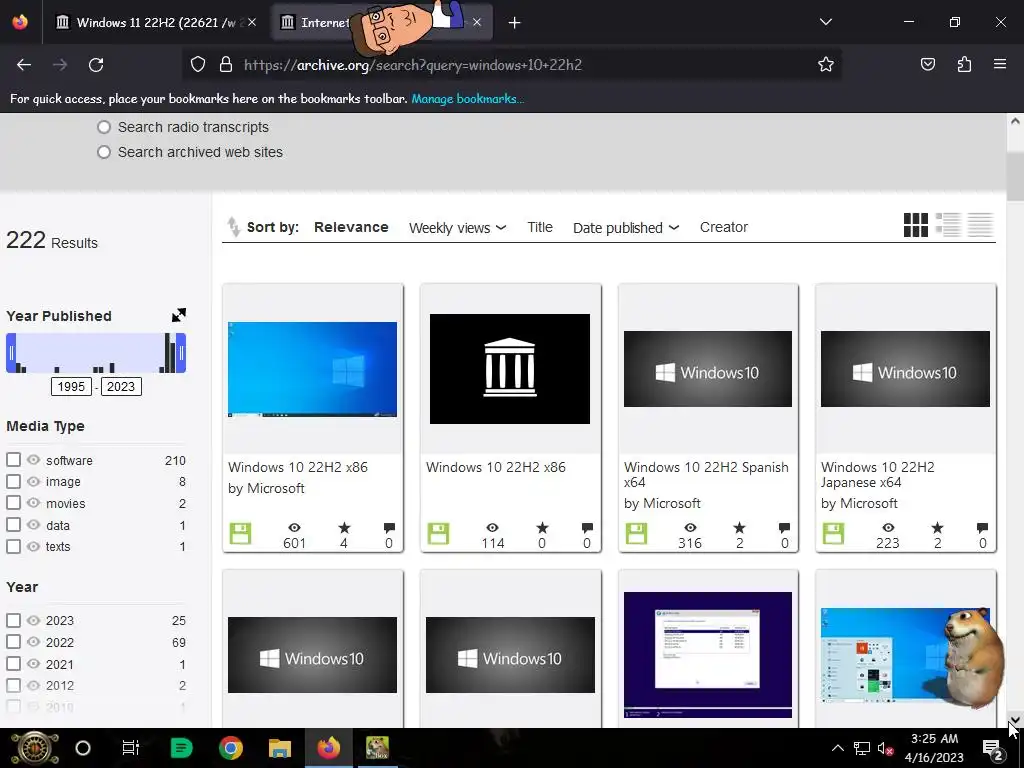This screenshot has height=768, width=1024.
Task: Open File Explorer from taskbar
Action: 280,748
